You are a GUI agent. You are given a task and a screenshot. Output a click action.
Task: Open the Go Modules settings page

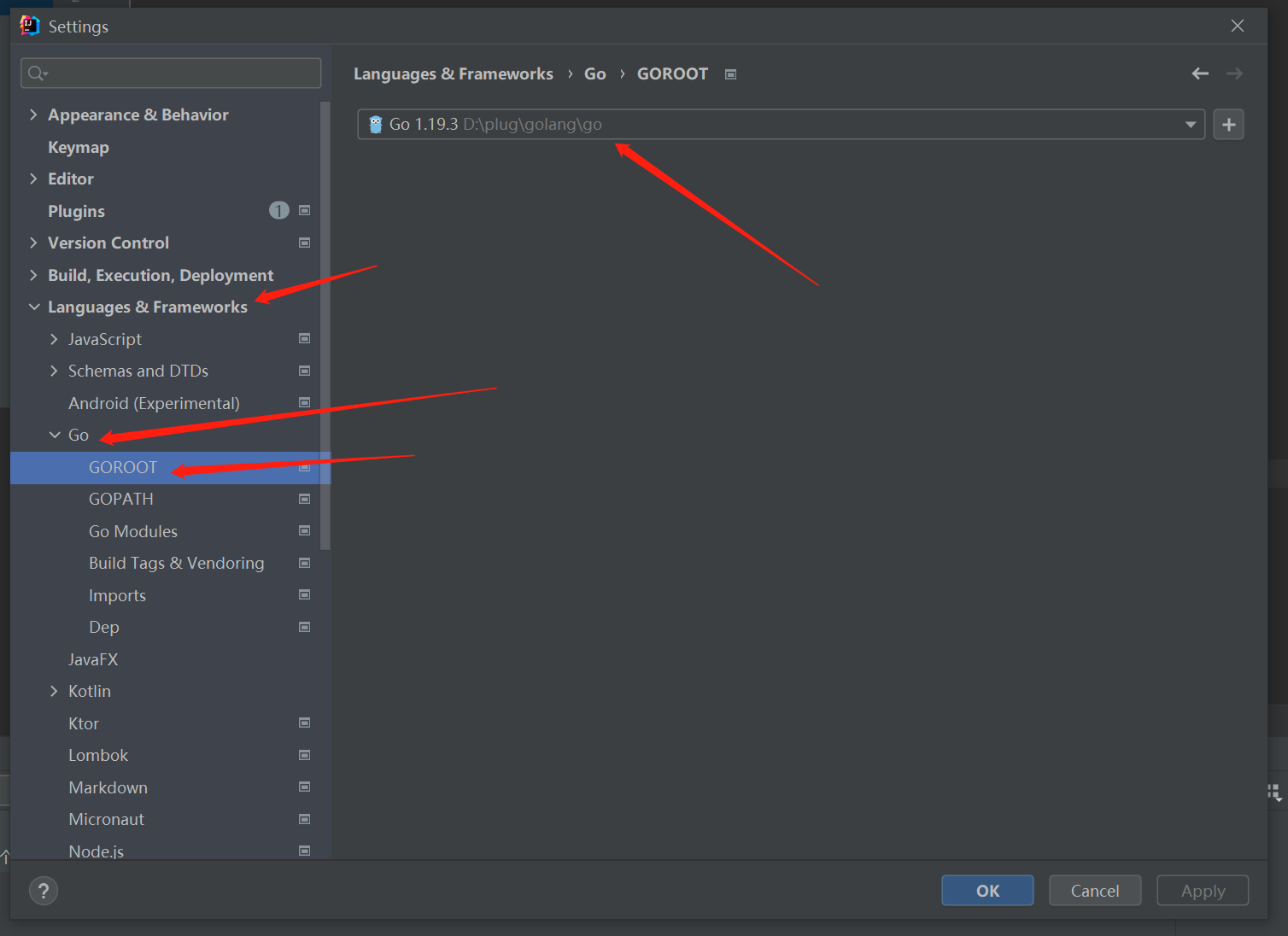(133, 531)
